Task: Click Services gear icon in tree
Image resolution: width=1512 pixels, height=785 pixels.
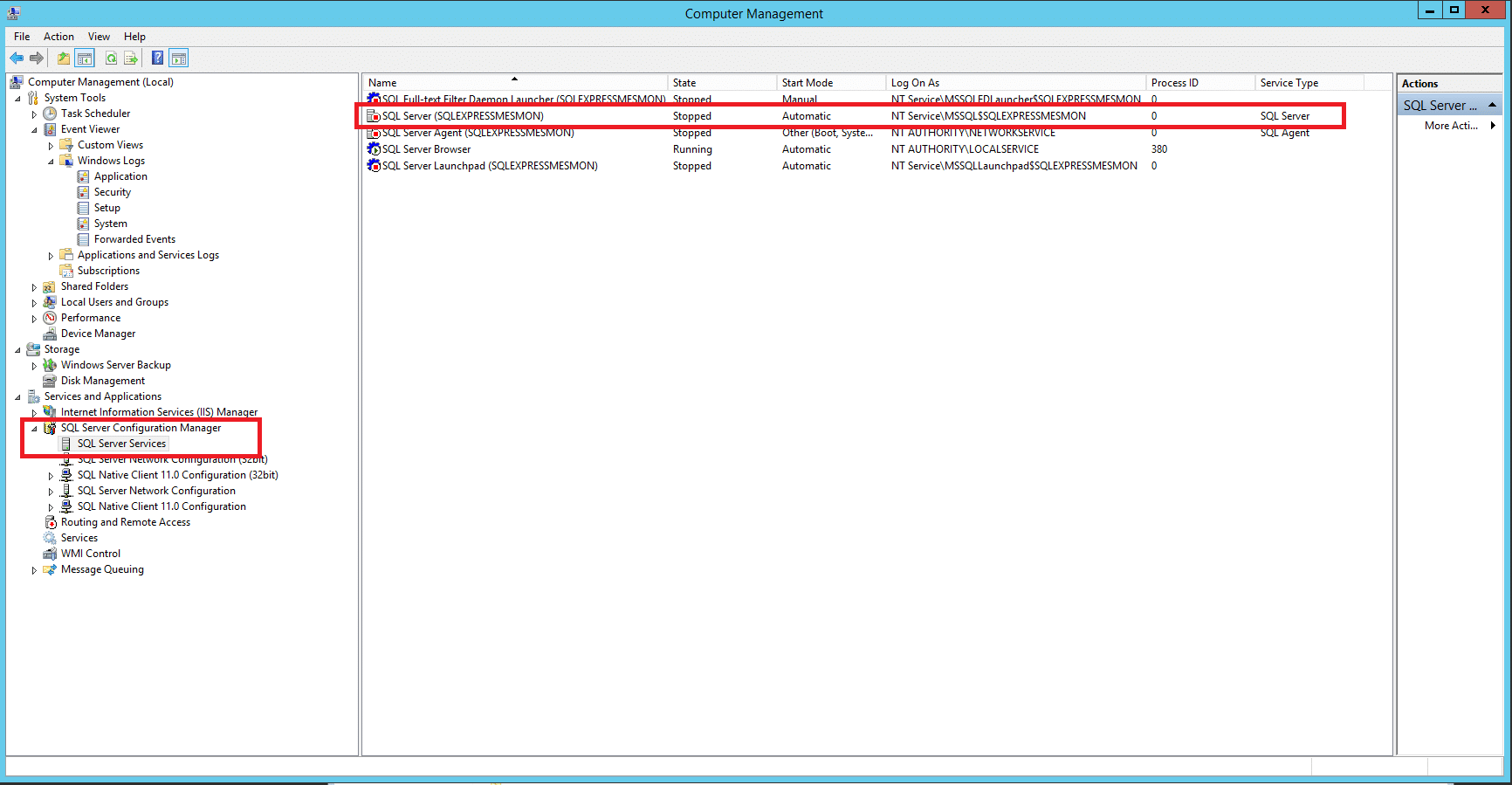Action: pyautogui.click(x=51, y=538)
